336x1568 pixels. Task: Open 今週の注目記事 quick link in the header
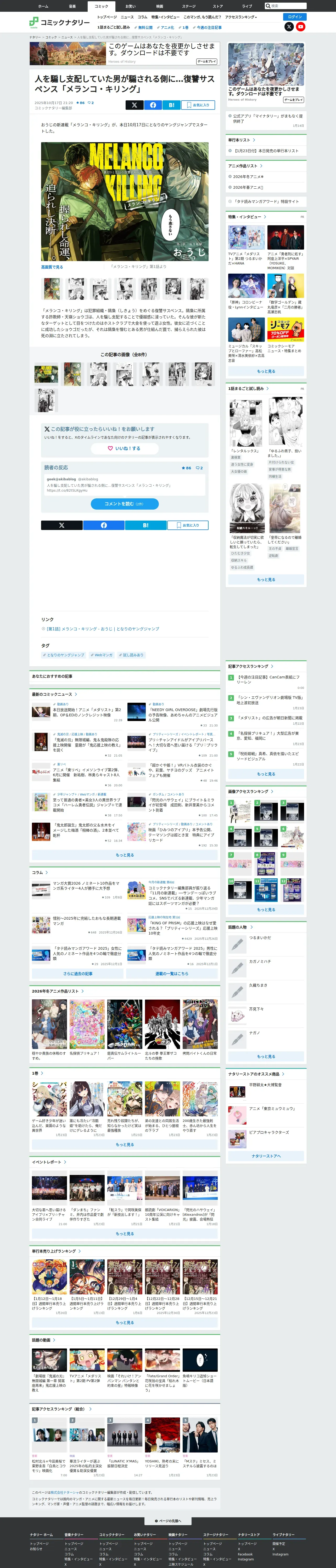tap(207, 27)
